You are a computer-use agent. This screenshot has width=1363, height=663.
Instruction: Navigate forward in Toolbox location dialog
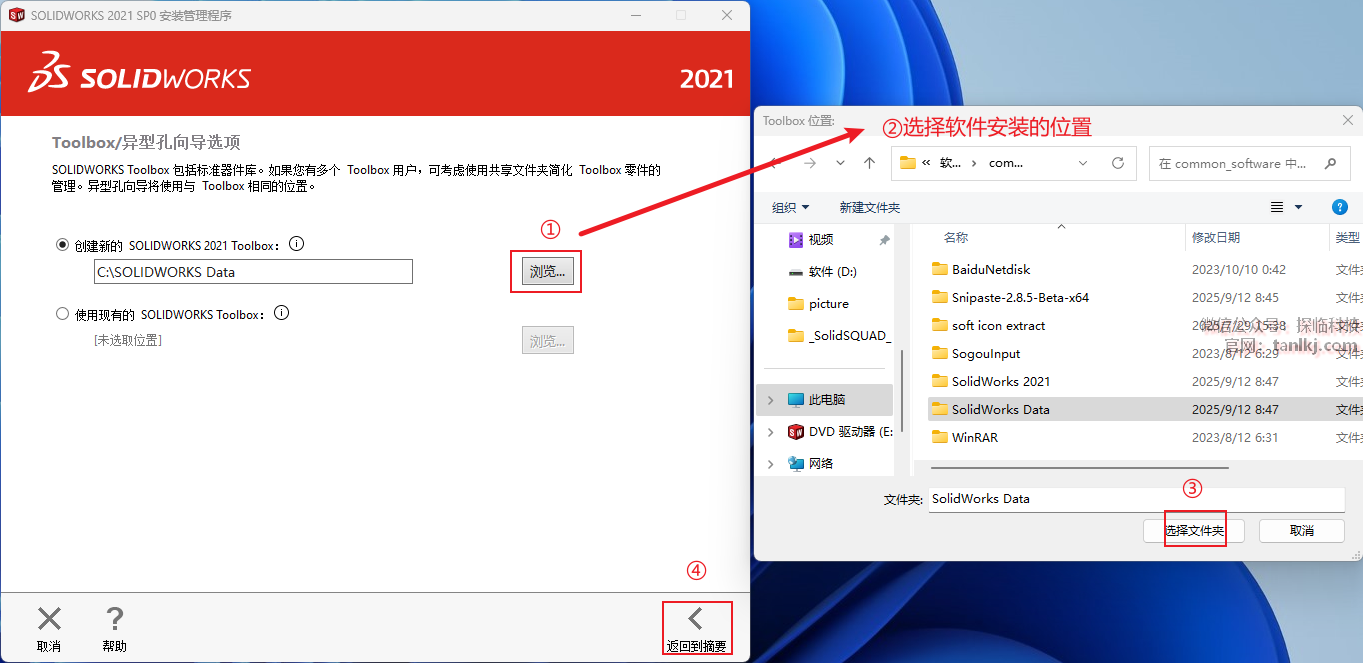(x=810, y=163)
